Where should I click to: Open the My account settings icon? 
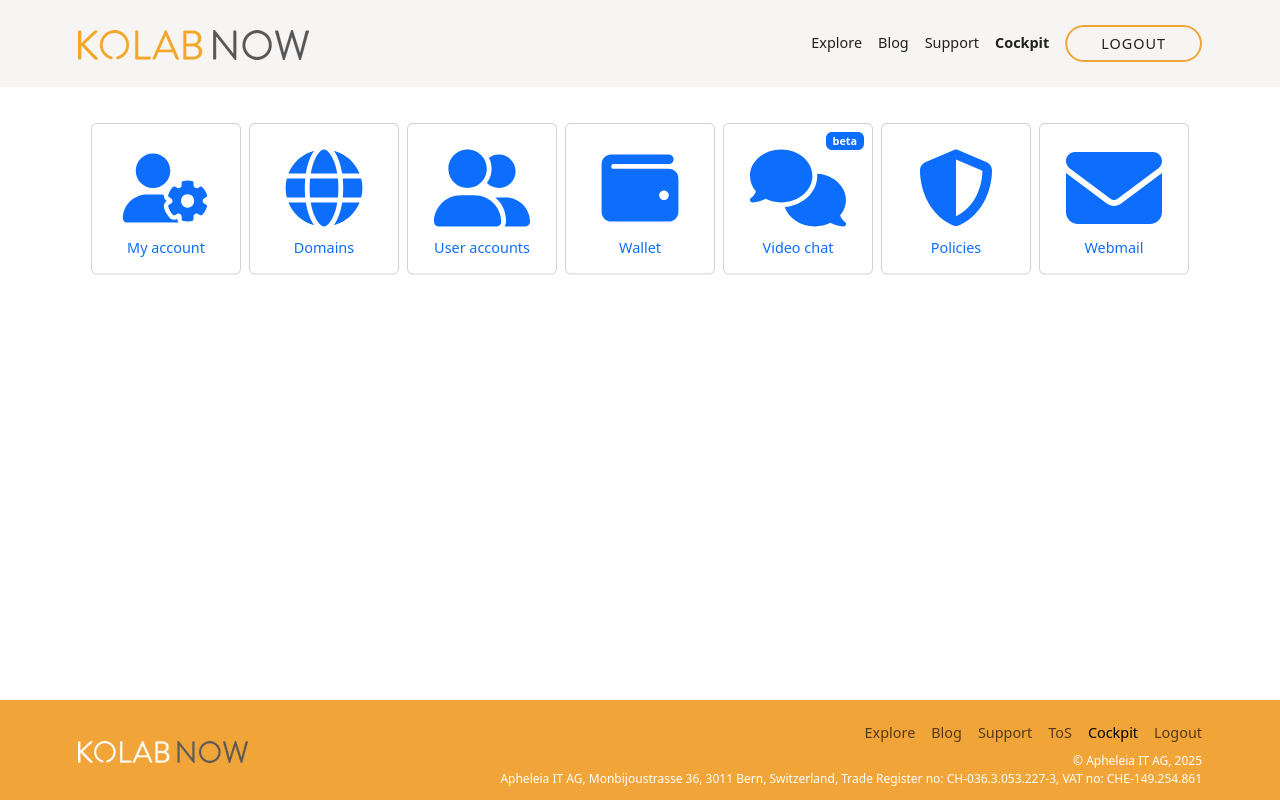[x=165, y=188]
